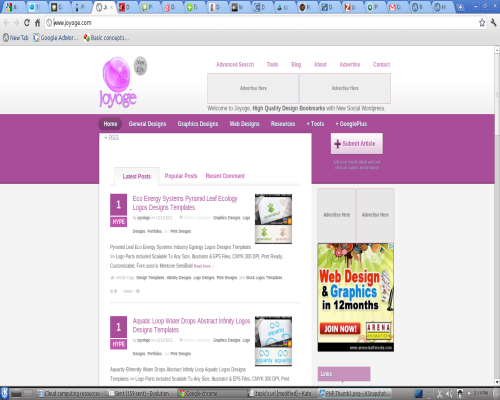500x400 pixels.
Task: Open the General Designs menu
Action: click(147, 124)
